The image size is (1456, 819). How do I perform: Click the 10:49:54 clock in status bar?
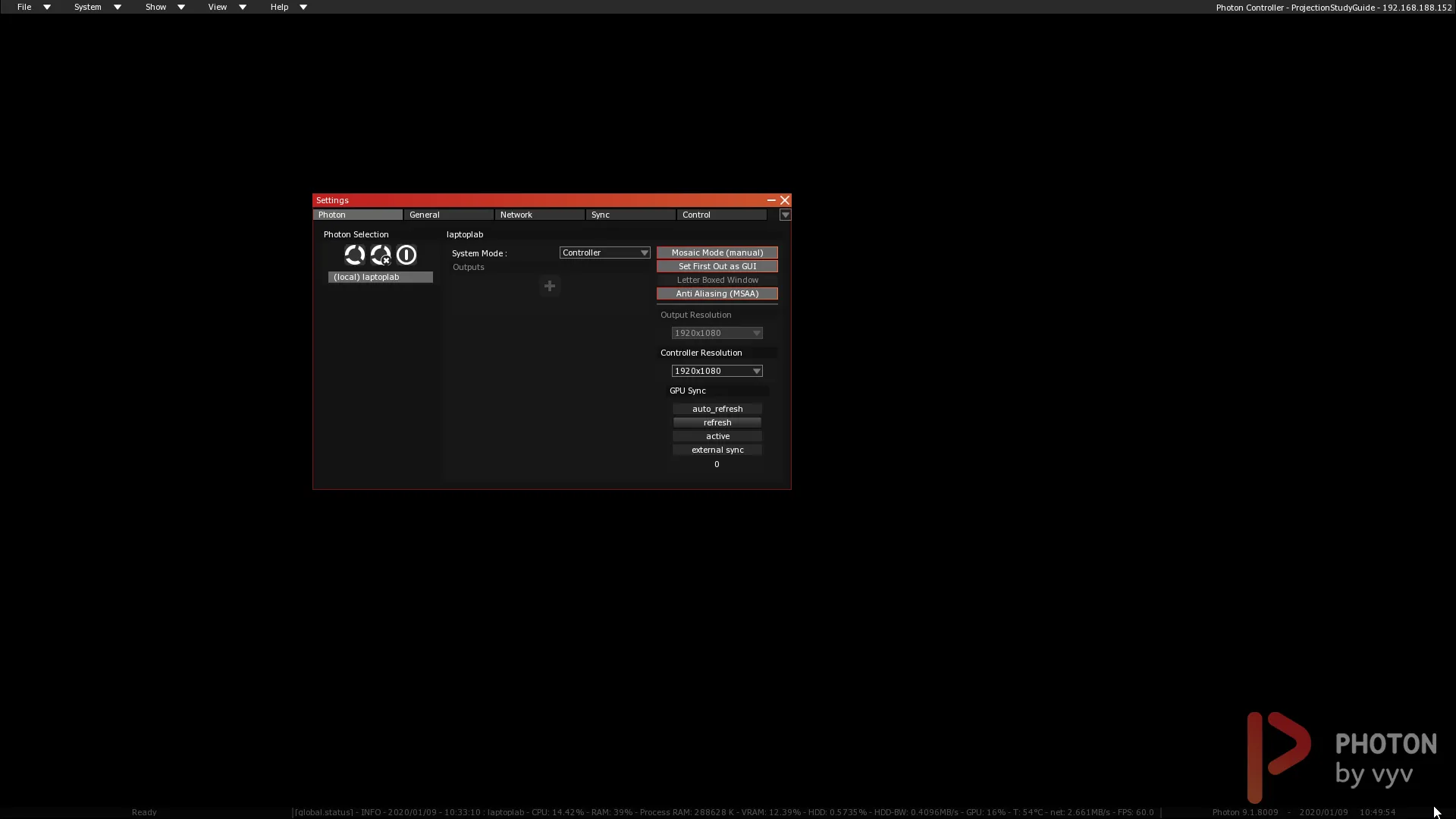coord(1377,812)
